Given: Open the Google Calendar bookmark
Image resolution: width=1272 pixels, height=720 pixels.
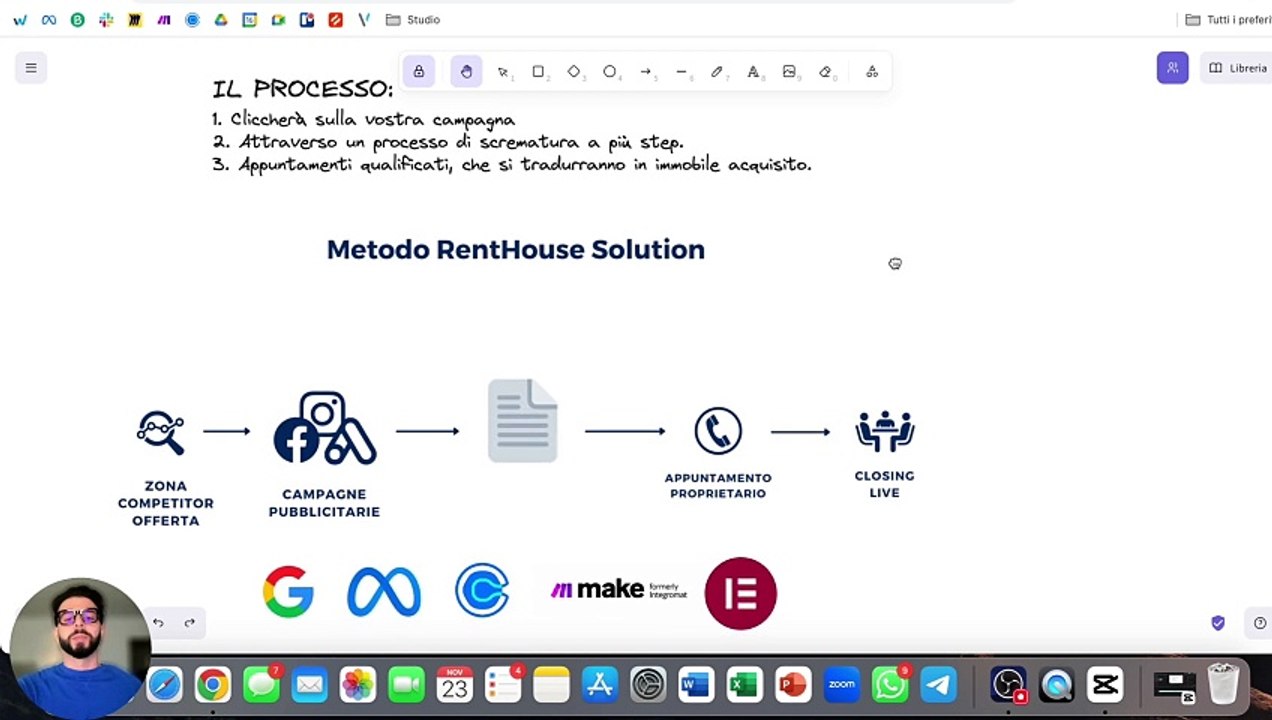Looking at the screenshot, I should click(250, 20).
